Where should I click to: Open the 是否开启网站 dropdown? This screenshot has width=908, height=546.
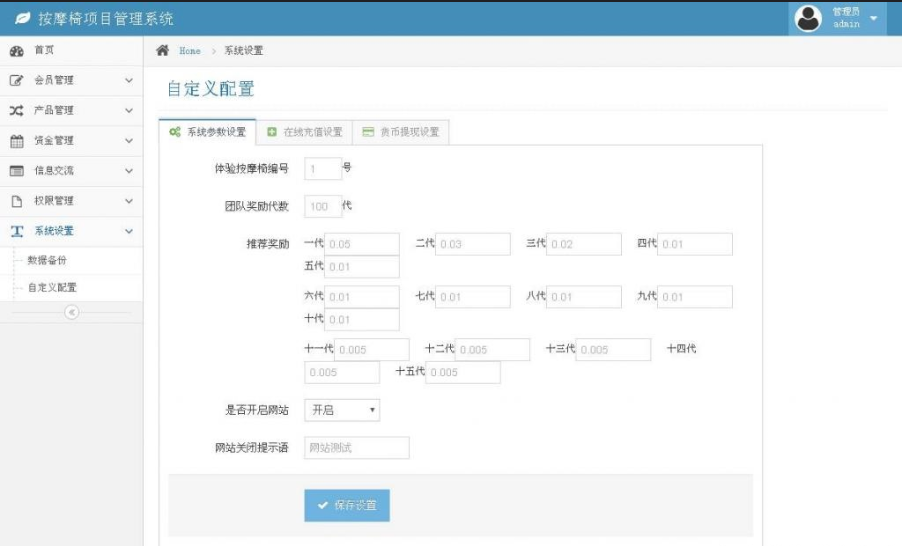(342, 410)
